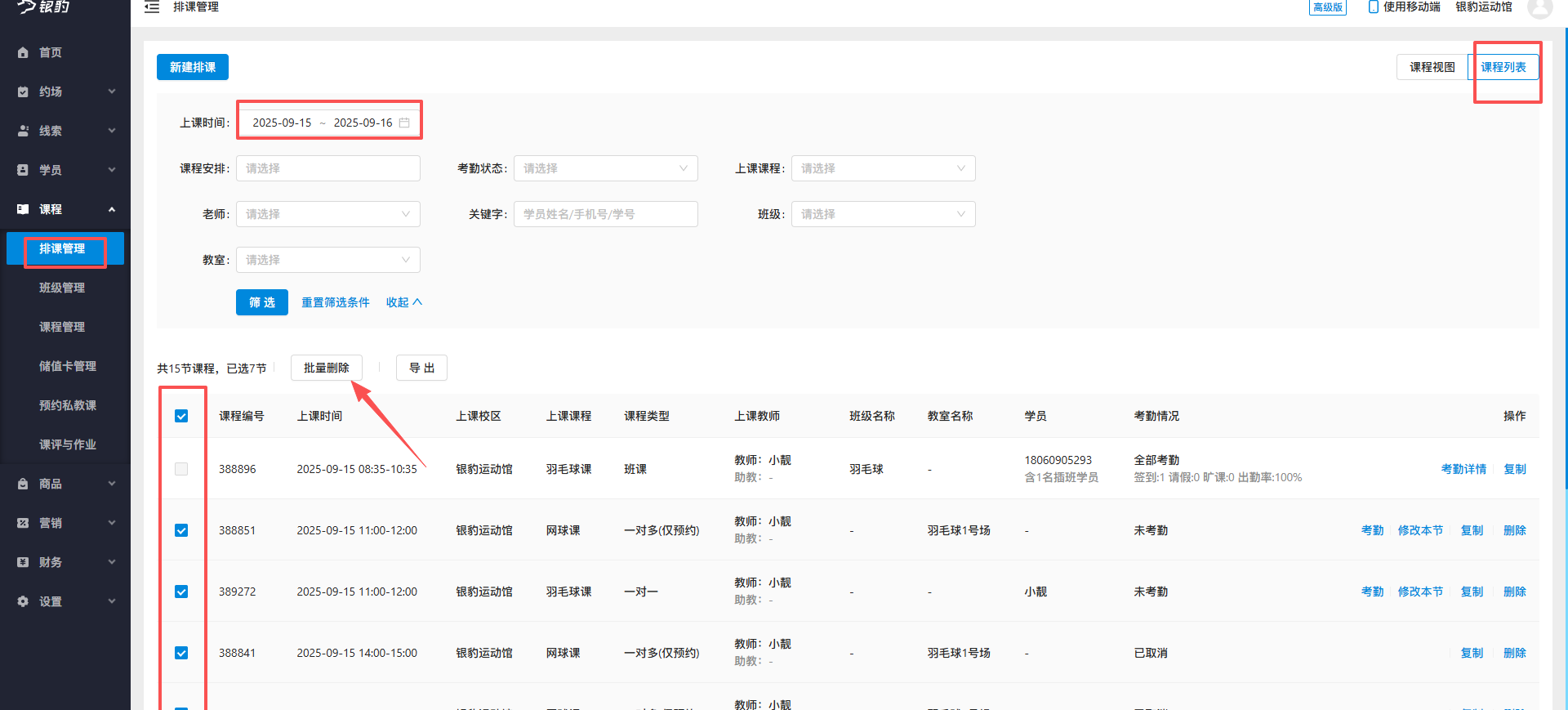Click the 课程安排 select field

pyautogui.click(x=328, y=168)
